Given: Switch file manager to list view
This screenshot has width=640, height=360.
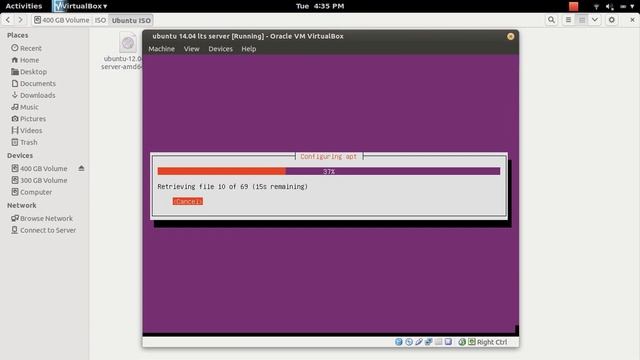Looking at the screenshot, I should [x=568, y=20].
